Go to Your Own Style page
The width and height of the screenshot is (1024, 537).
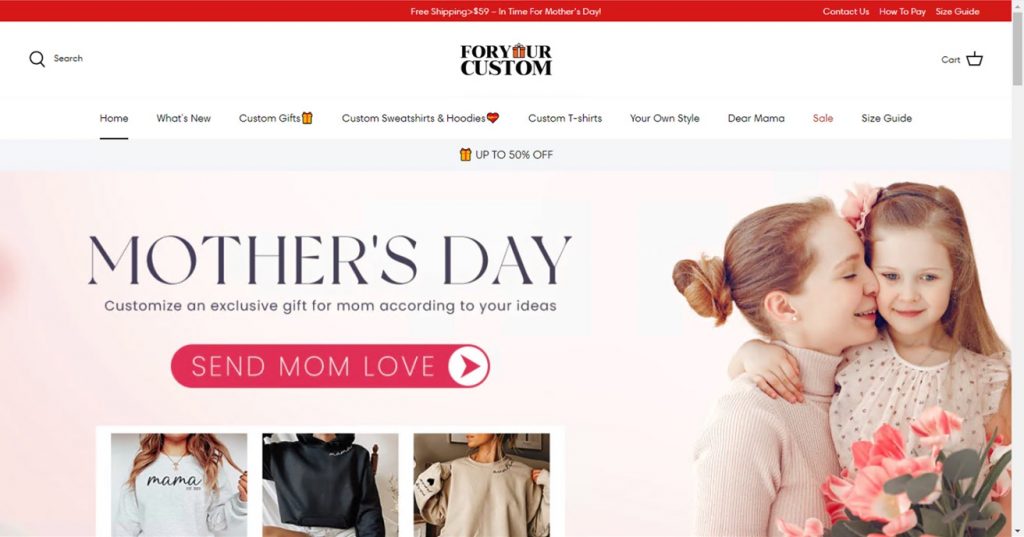pos(664,118)
